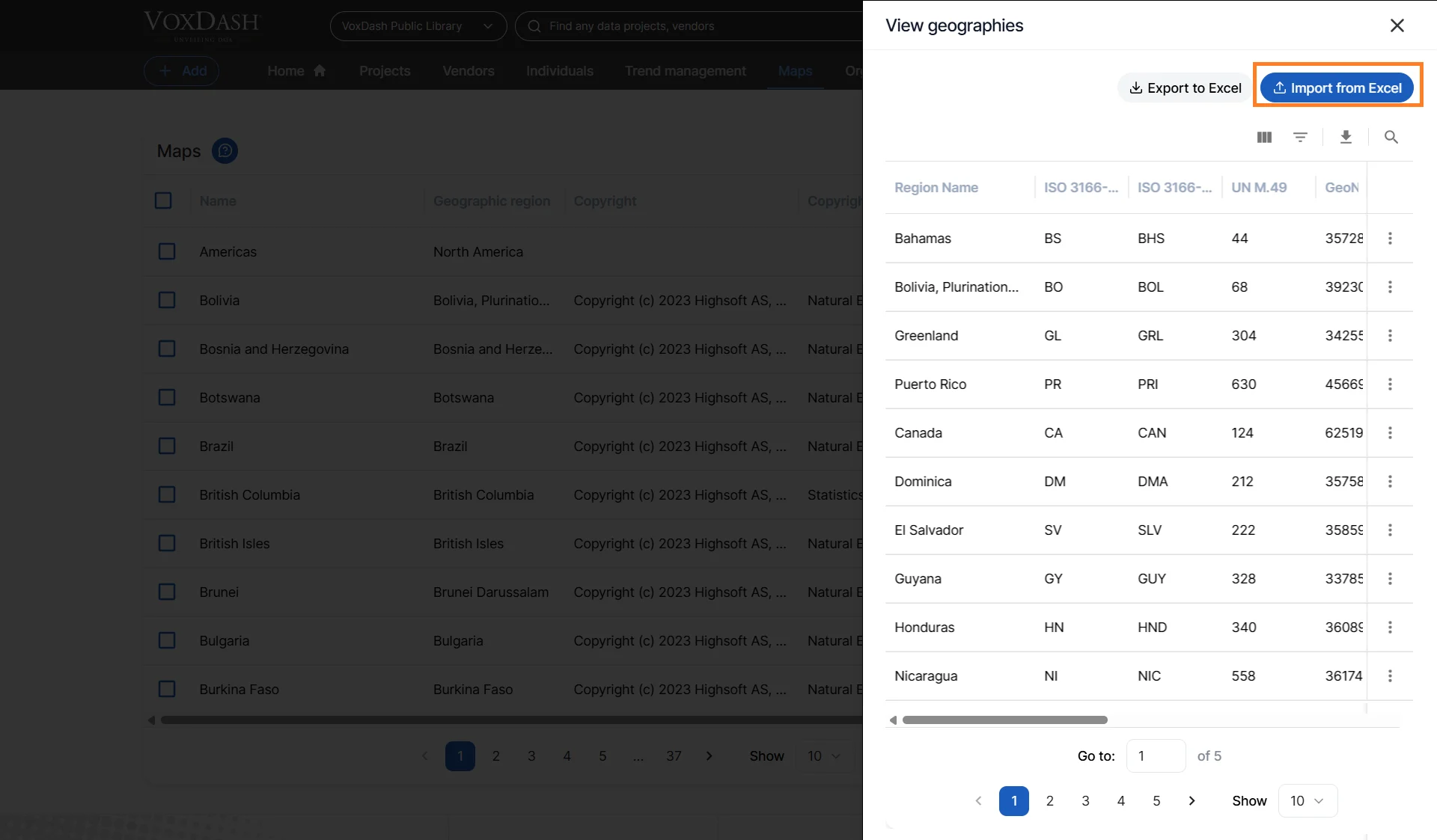Click the Home house icon
This screenshot has height=840, width=1437.
(320, 70)
